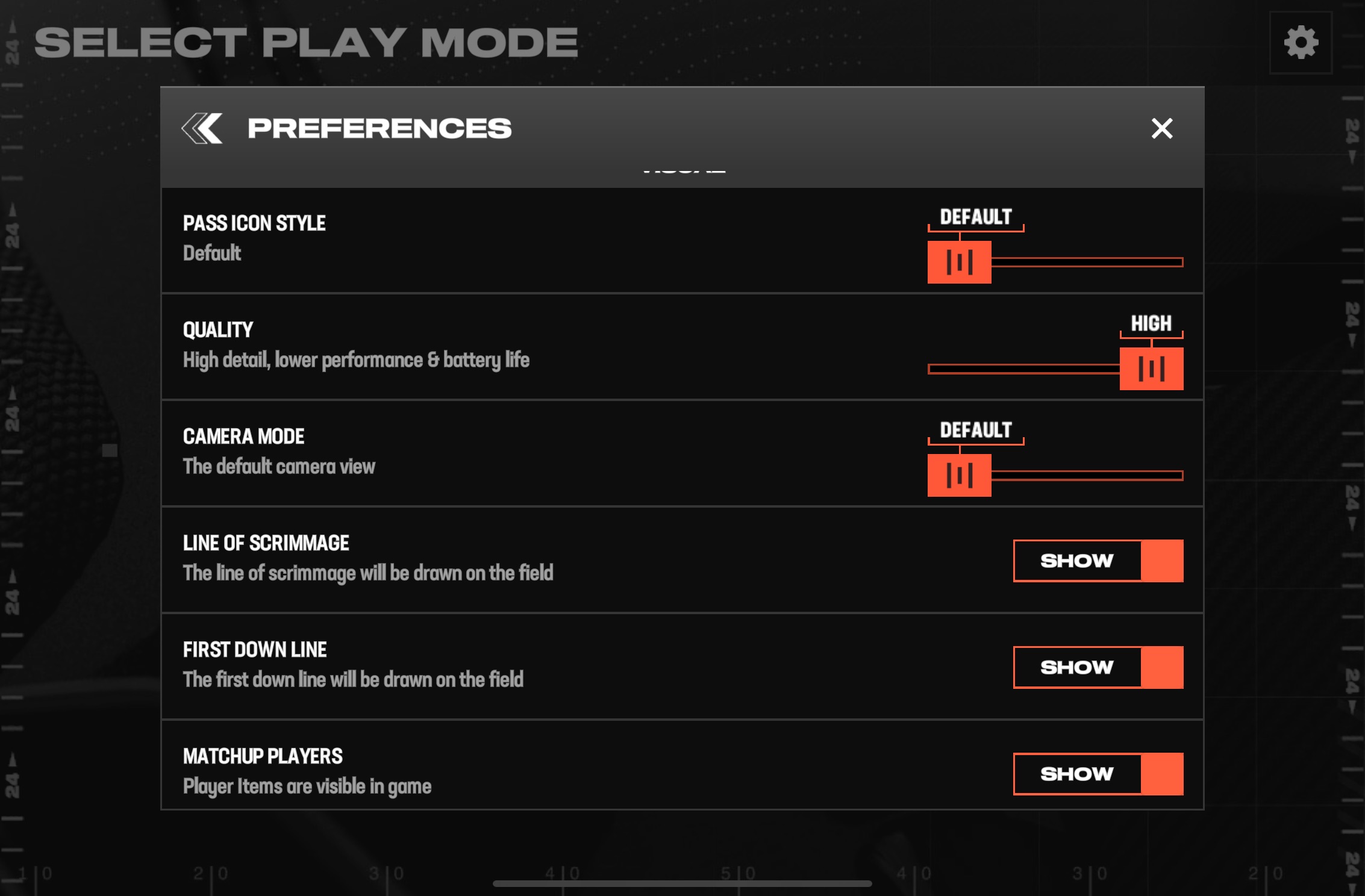This screenshot has height=896, width=1365.
Task: Click the Line of Scrimmage label
Action: click(266, 543)
